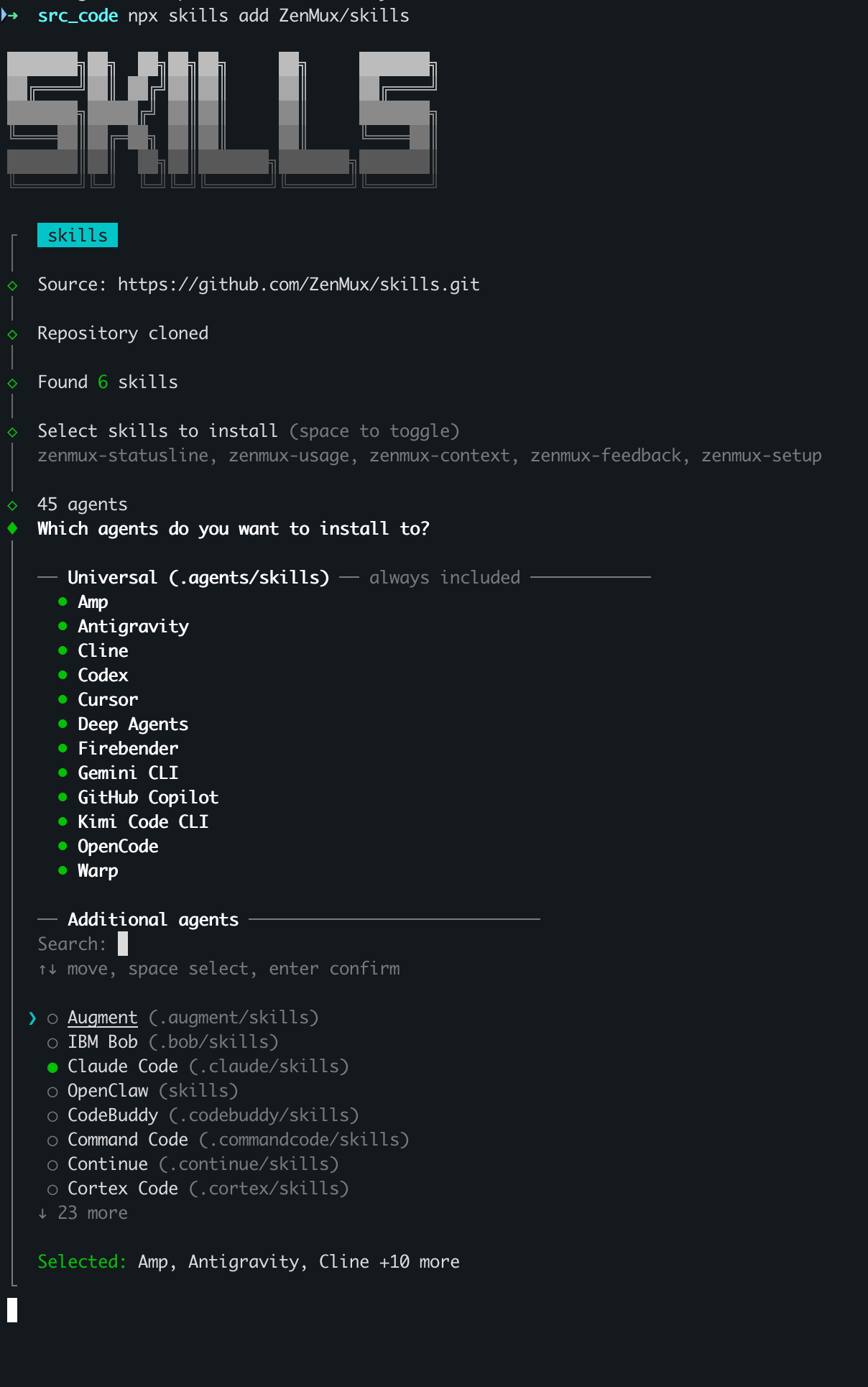Click the cyan skills badge label
868x1387 pixels.
click(x=77, y=235)
